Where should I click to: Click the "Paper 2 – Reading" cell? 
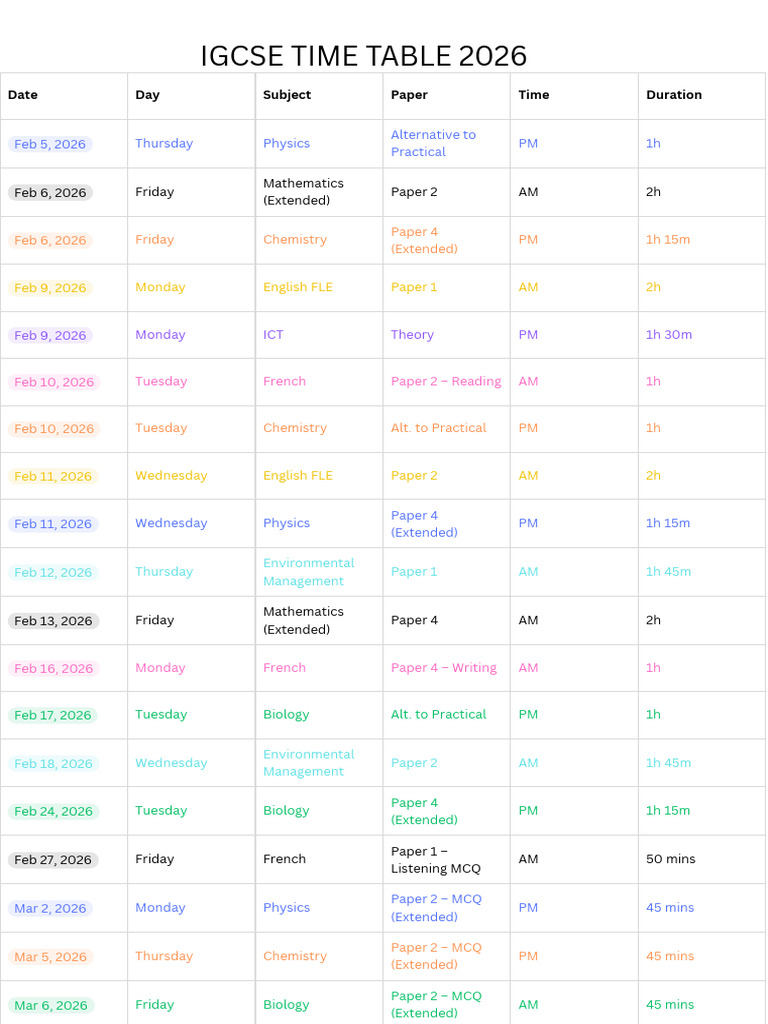click(x=446, y=381)
